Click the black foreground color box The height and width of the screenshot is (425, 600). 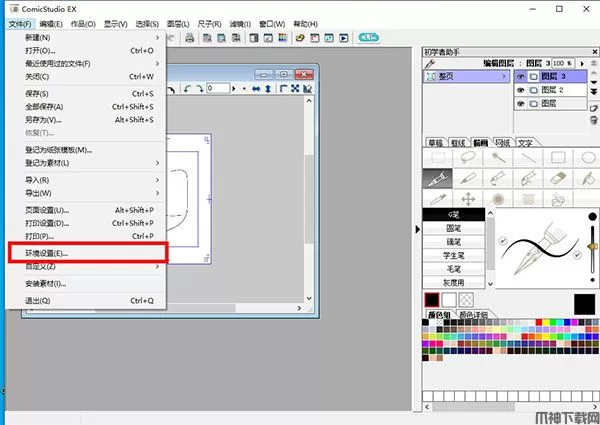click(x=433, y=300)
